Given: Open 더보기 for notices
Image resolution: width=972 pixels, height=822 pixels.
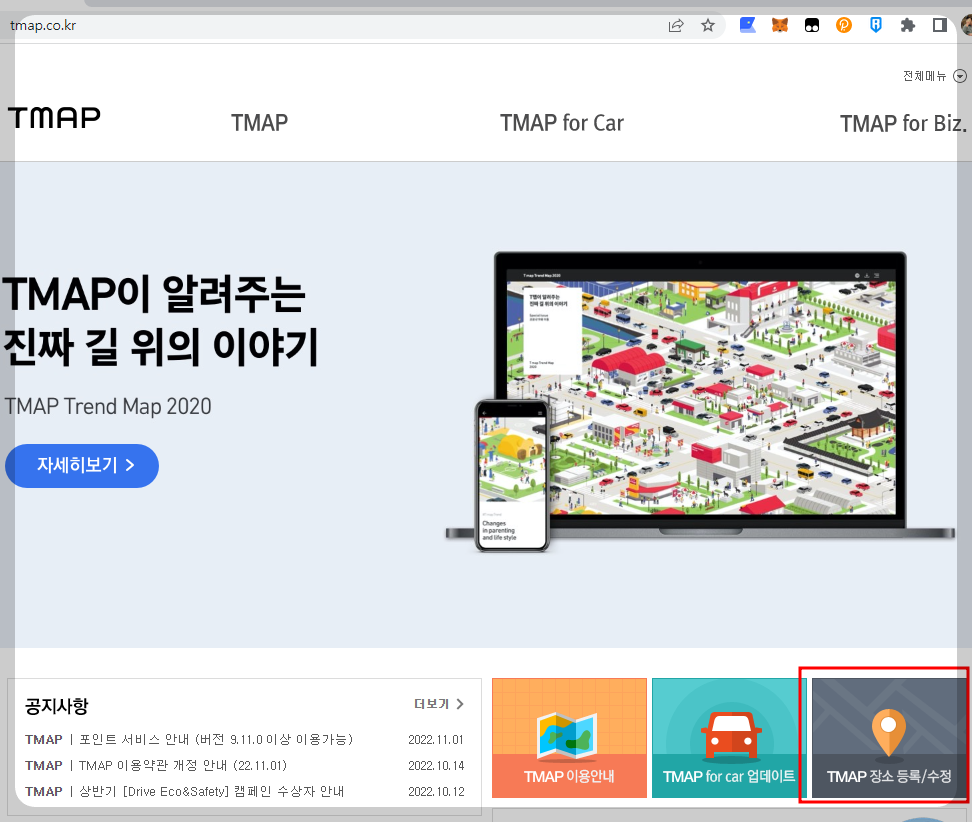Looking at the screenshot, I should 431,704.
